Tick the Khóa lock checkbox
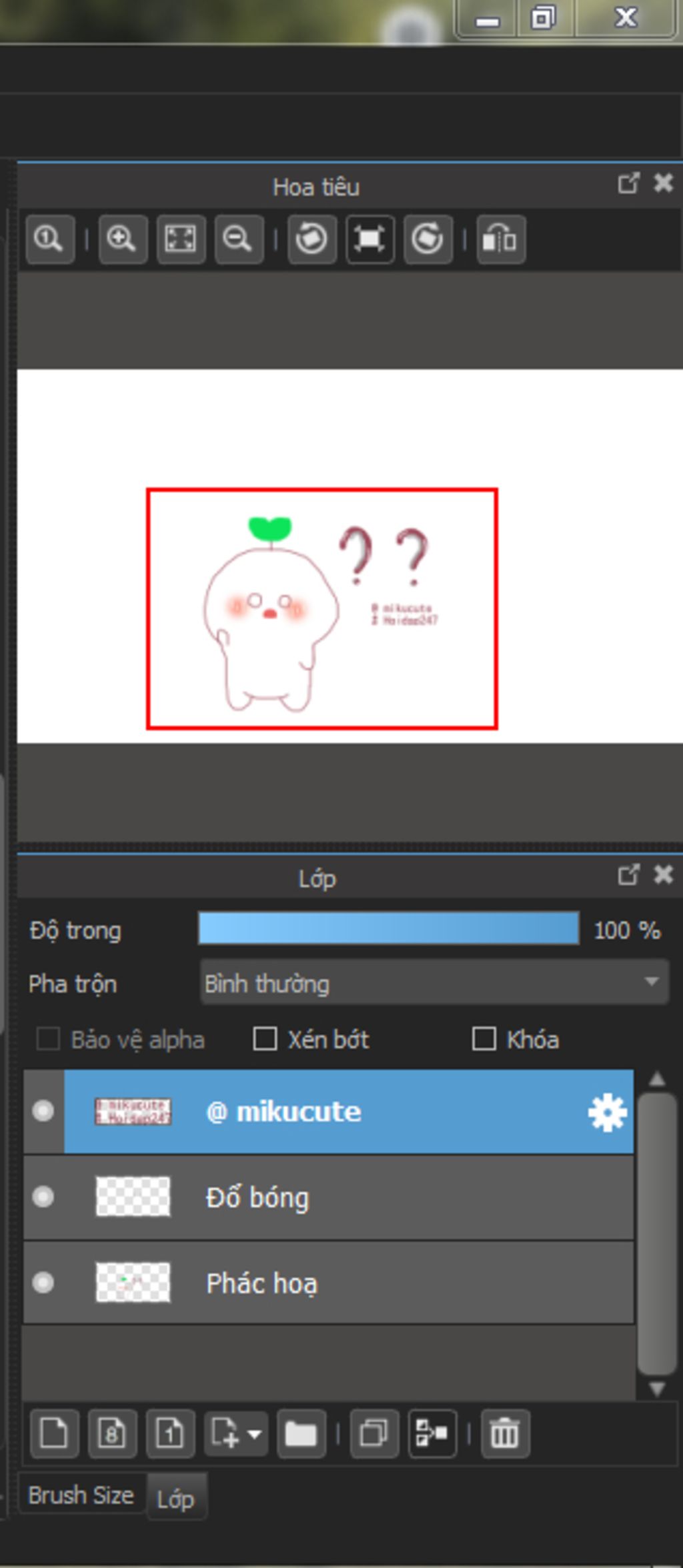The width and height of the screenshot is (683, 1568). (484, 1038)
